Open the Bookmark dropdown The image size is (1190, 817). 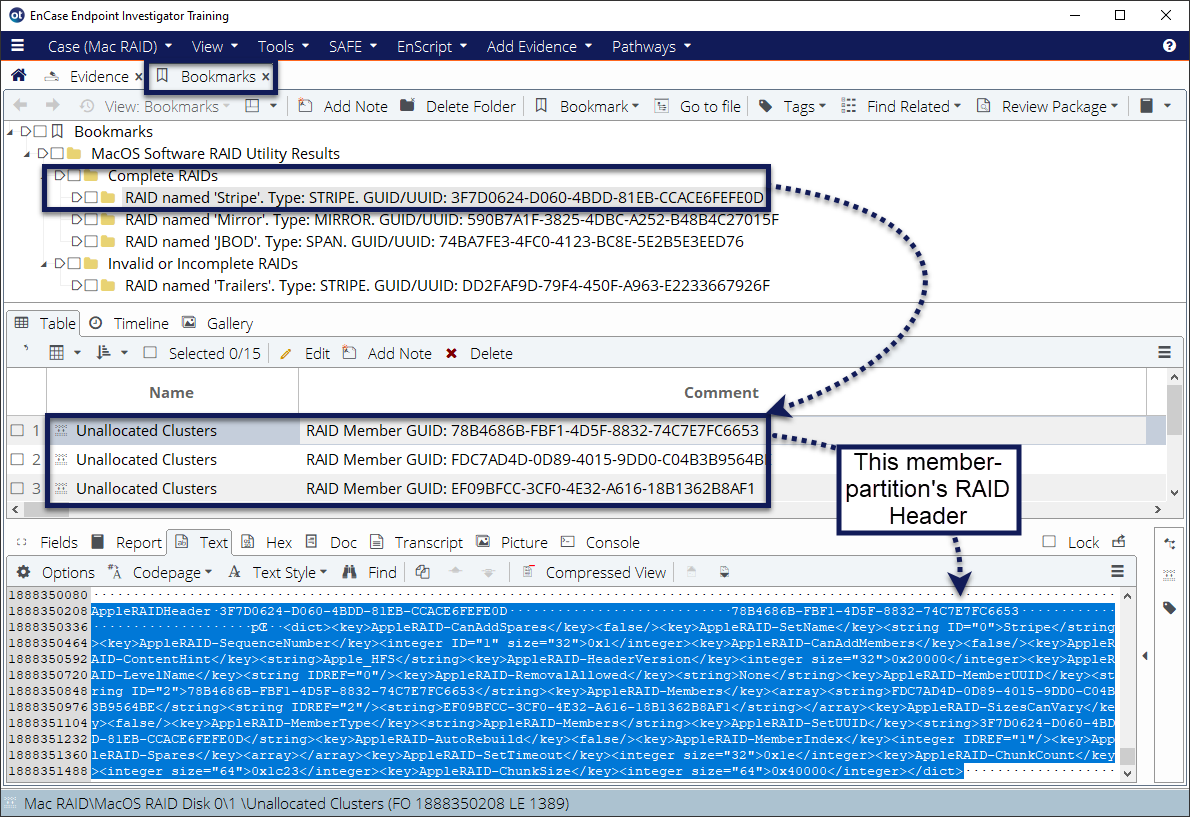point(600,106)
